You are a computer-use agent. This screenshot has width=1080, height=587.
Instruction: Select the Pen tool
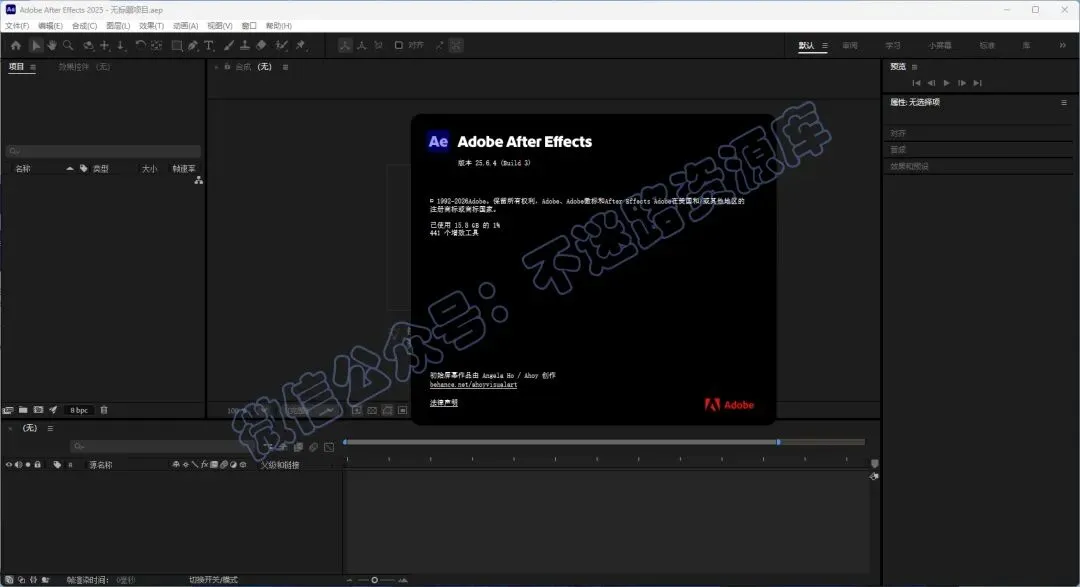tap(193, 45)
